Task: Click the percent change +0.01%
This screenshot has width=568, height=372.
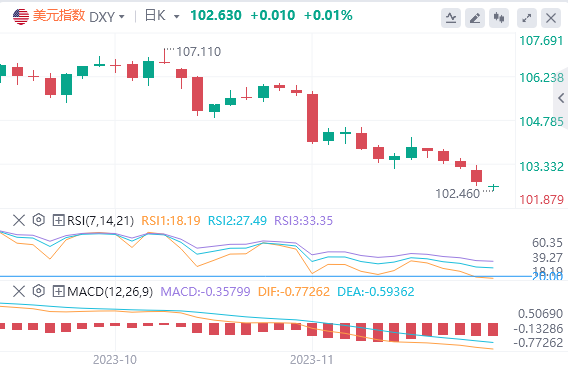Action: pos(328,16)
